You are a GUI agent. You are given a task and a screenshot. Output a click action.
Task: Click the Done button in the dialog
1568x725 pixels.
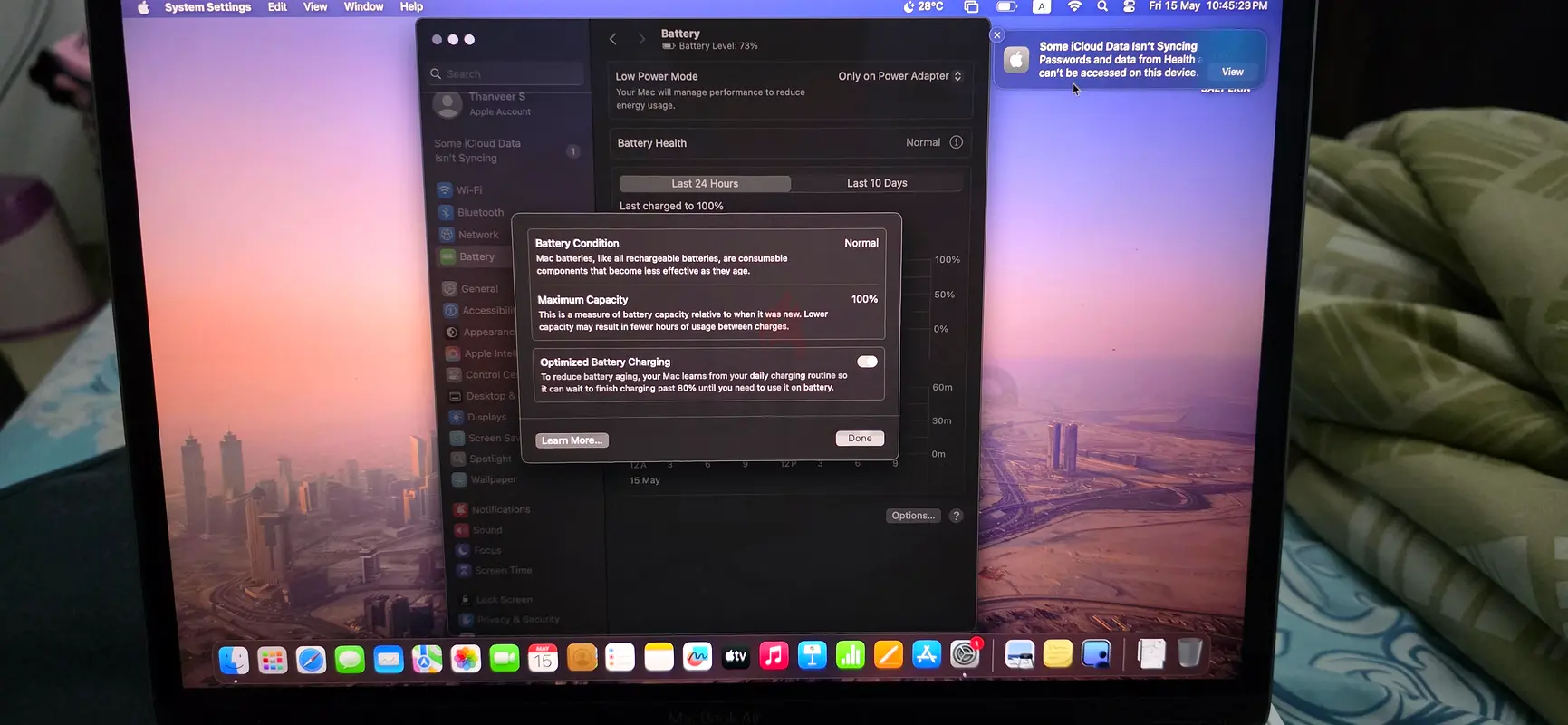point(860,439)
